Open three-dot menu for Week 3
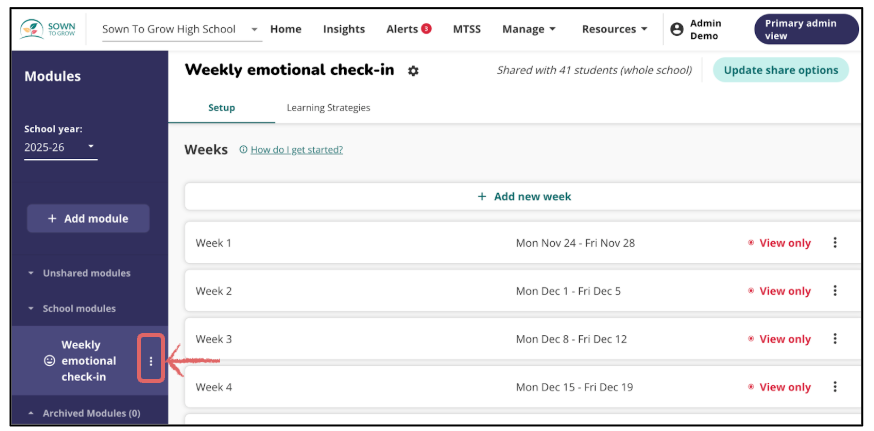 click(x=835, y=339)
